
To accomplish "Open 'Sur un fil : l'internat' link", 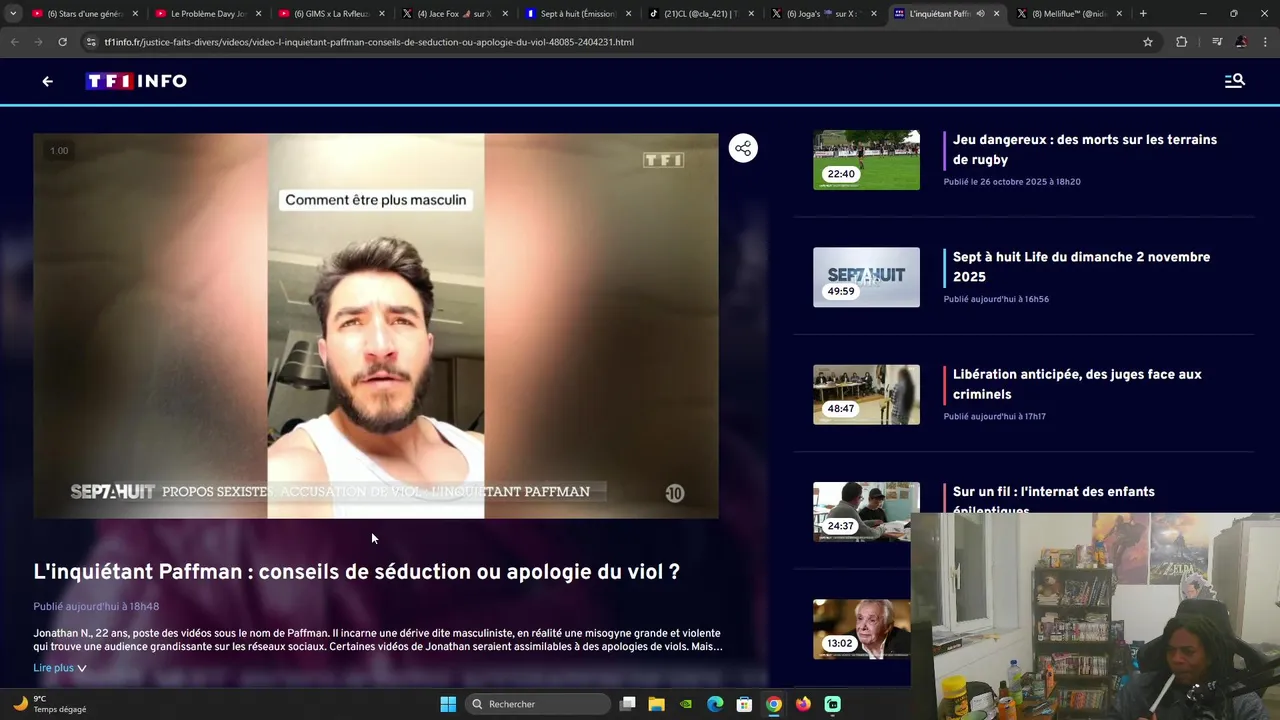I will pos(1054,497).
